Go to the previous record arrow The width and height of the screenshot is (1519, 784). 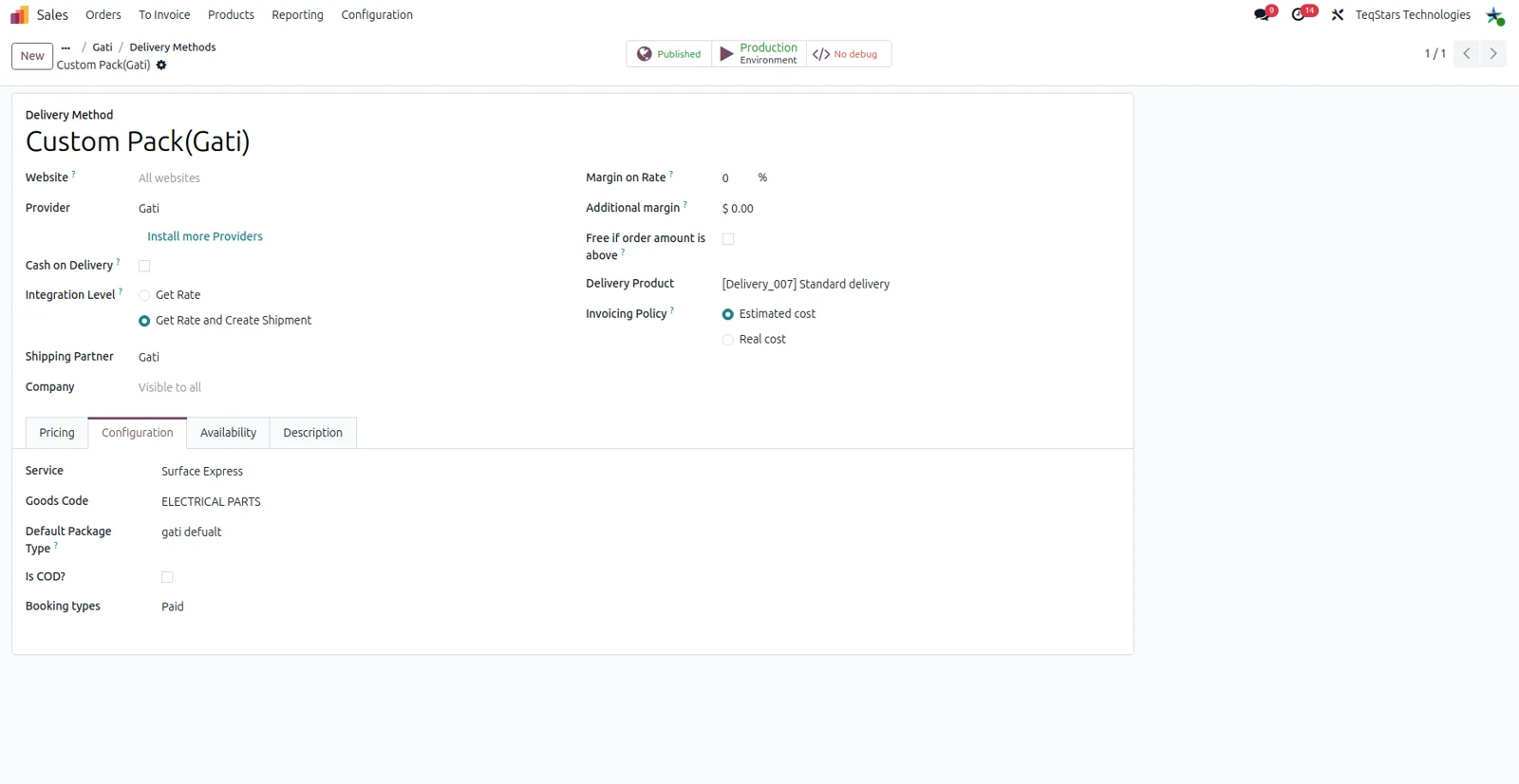[x=1467, y=54]
